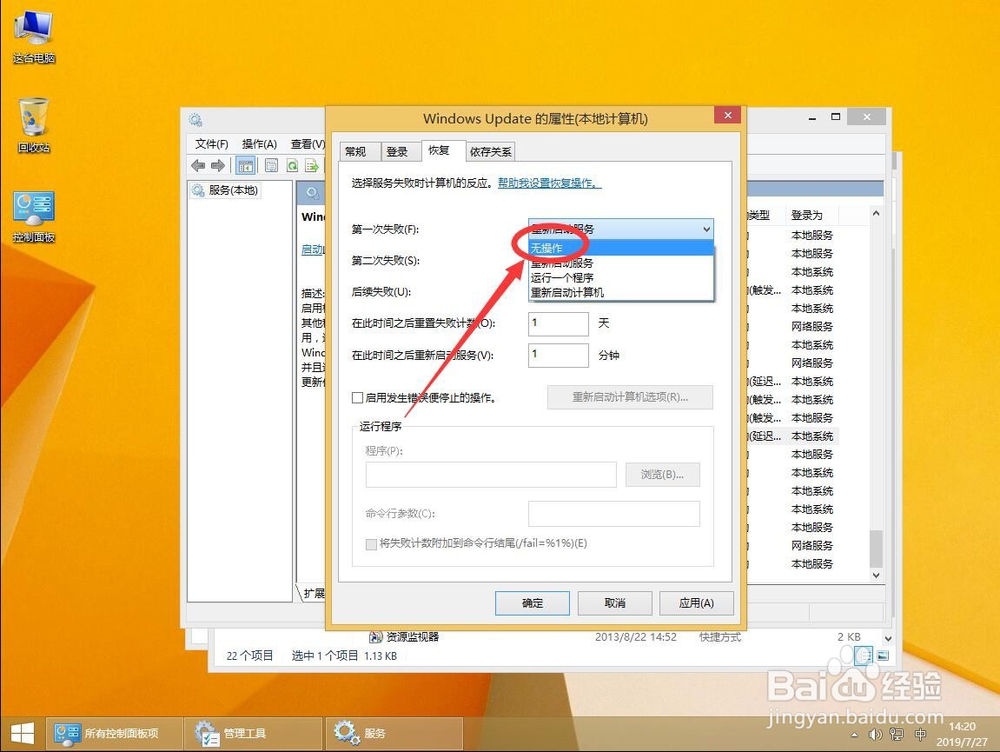
Task: Open 控制面板 desktop shortcut
Action: click(x=33, y=217)
